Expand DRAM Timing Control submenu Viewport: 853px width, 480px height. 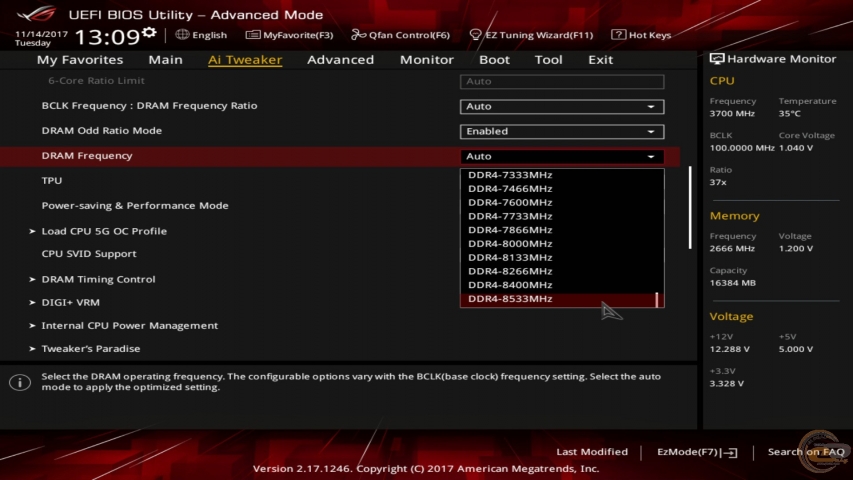(x=98, y=279)
